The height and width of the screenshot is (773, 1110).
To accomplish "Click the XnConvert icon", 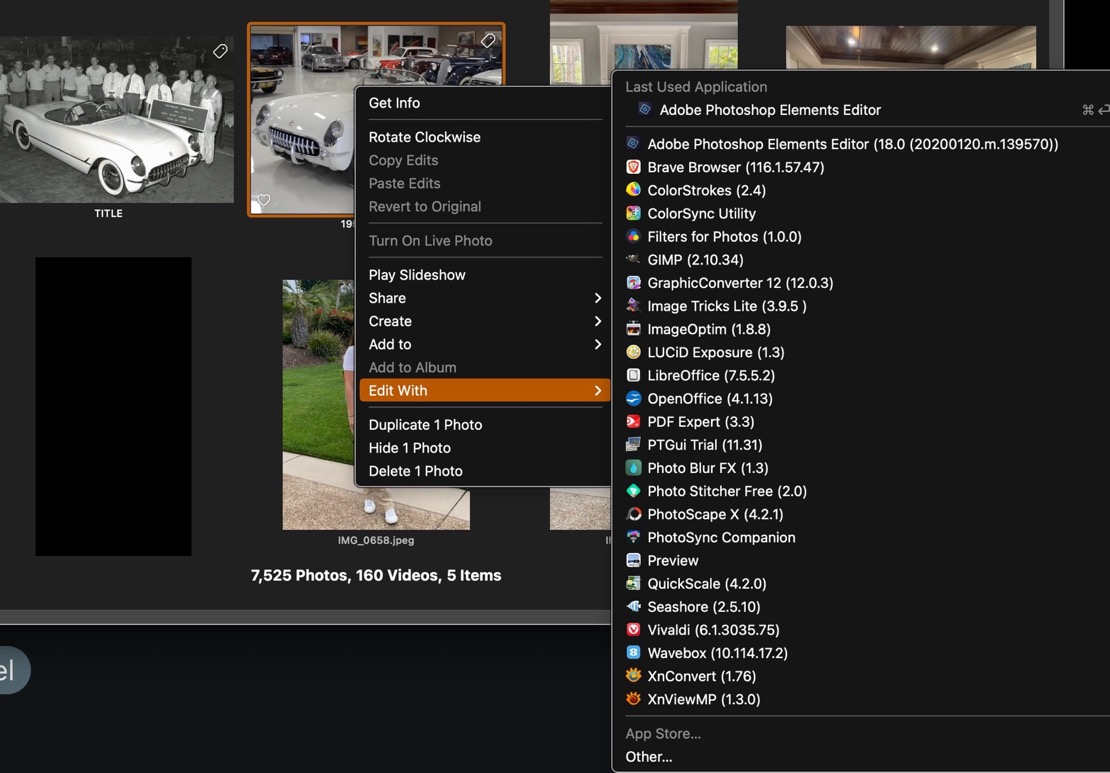I will (x=633, y=675).
